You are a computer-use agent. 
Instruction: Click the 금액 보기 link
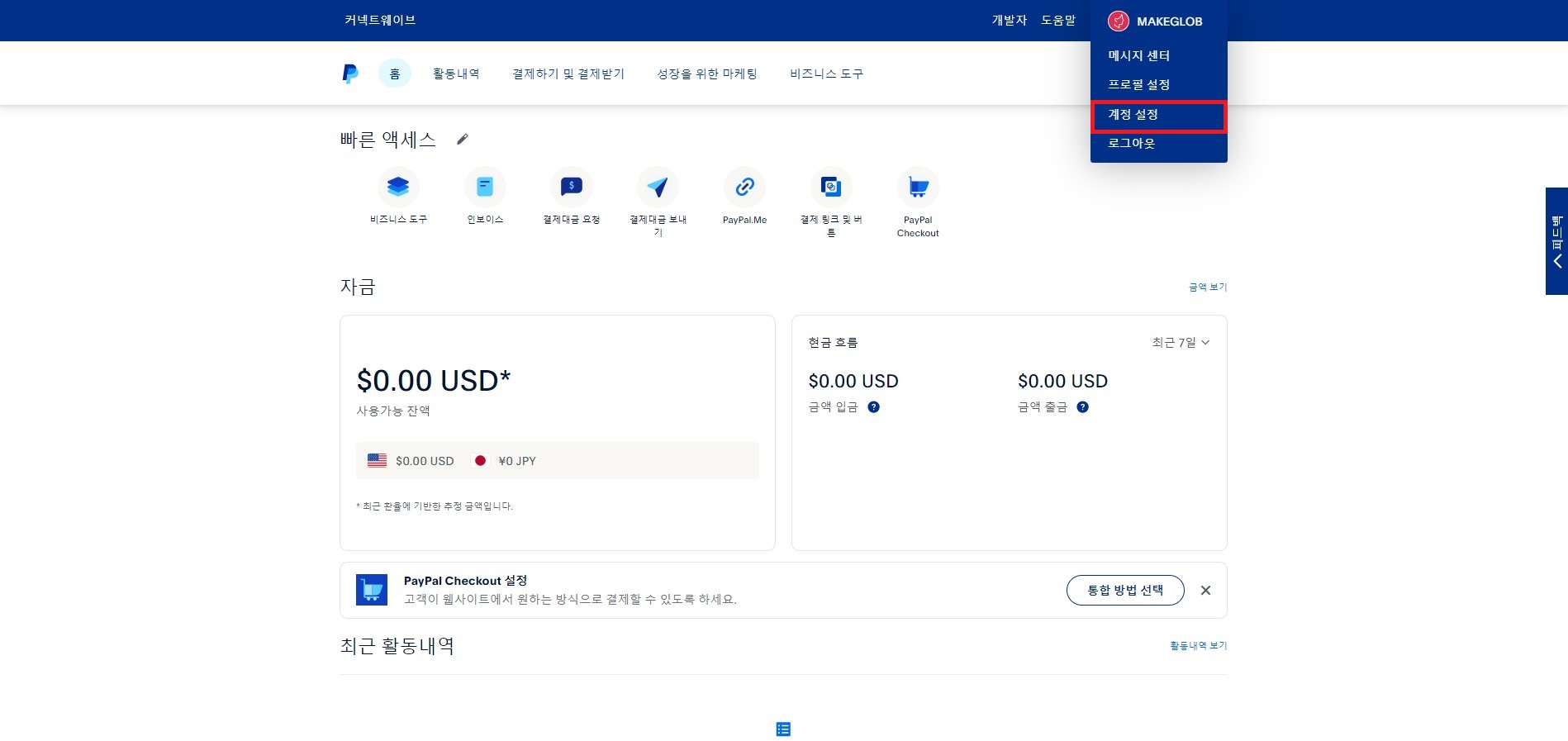pyautogui.click(x=1208, y=287)
